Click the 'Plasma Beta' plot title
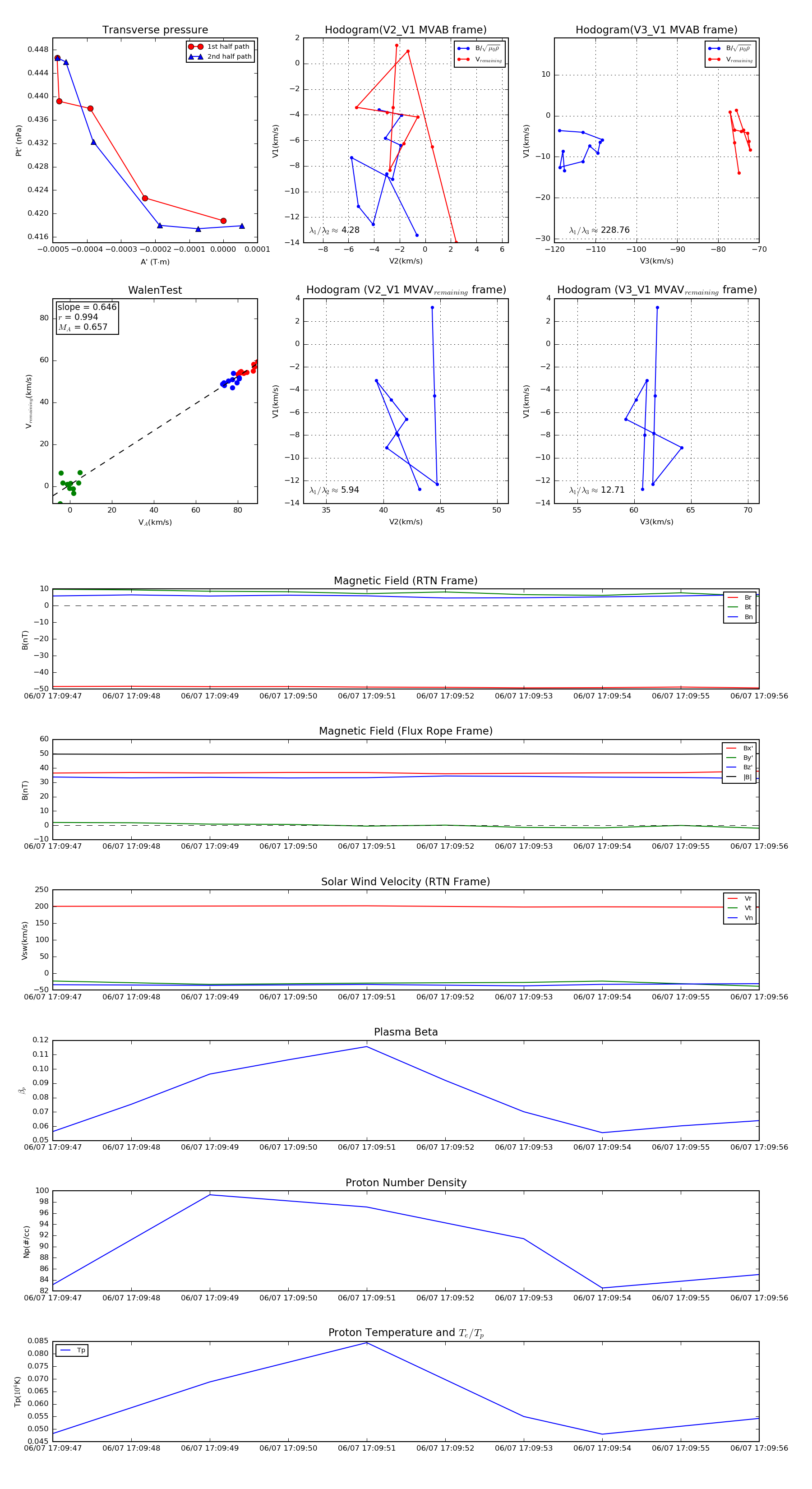This screenshot has width=812, height=1489. click(406, 1032)
